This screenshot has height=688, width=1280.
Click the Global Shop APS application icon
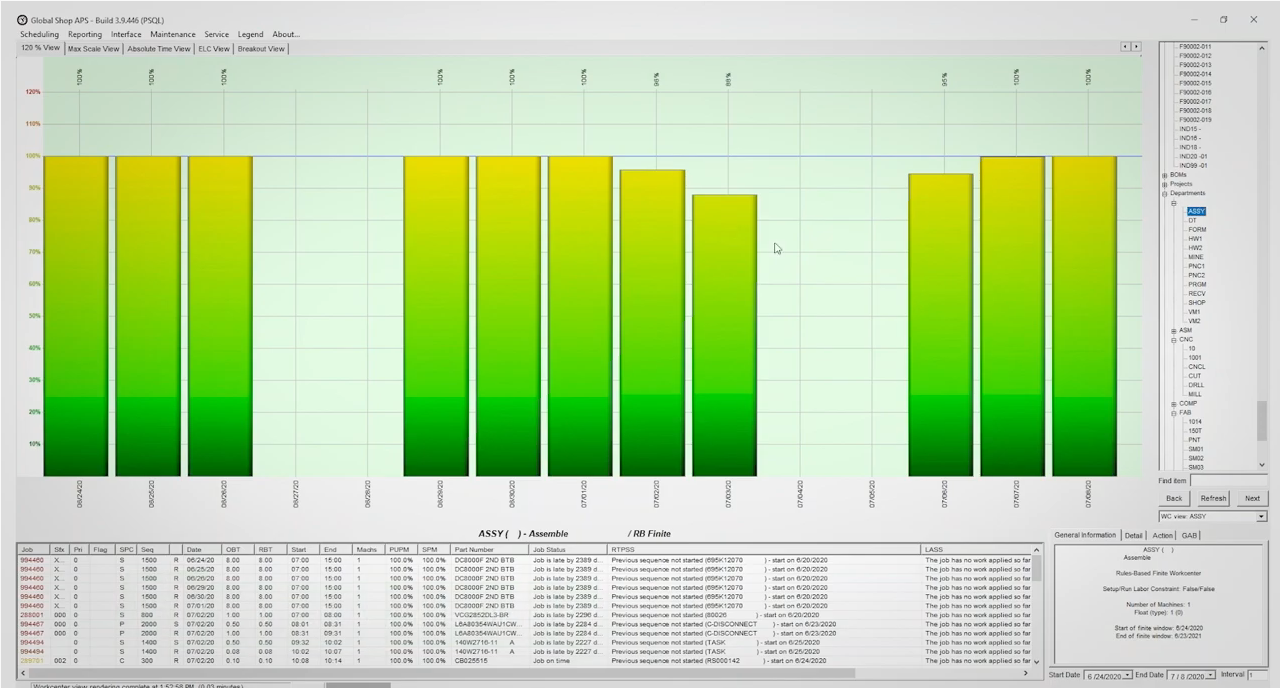[x=22, y=20]
